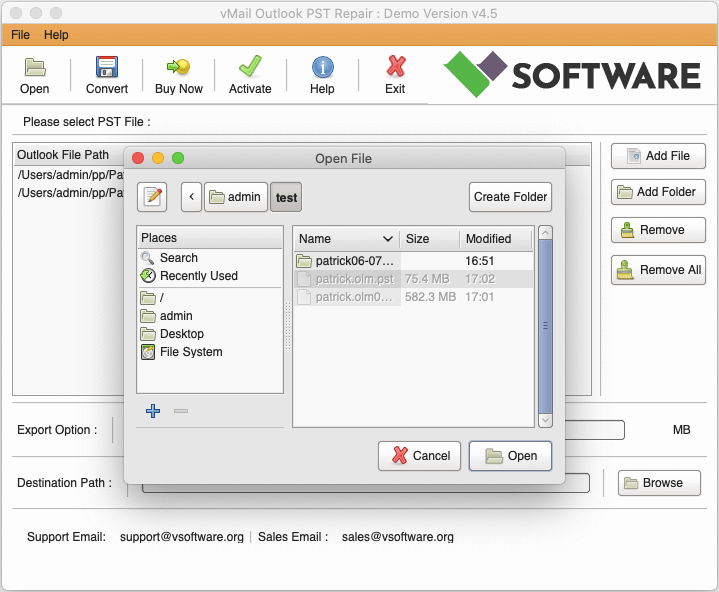Viewport: 719px width, 592px height.
Task: Click the 582.3 MB size cell
Action: pyautogui.click(x=430, y=297)
